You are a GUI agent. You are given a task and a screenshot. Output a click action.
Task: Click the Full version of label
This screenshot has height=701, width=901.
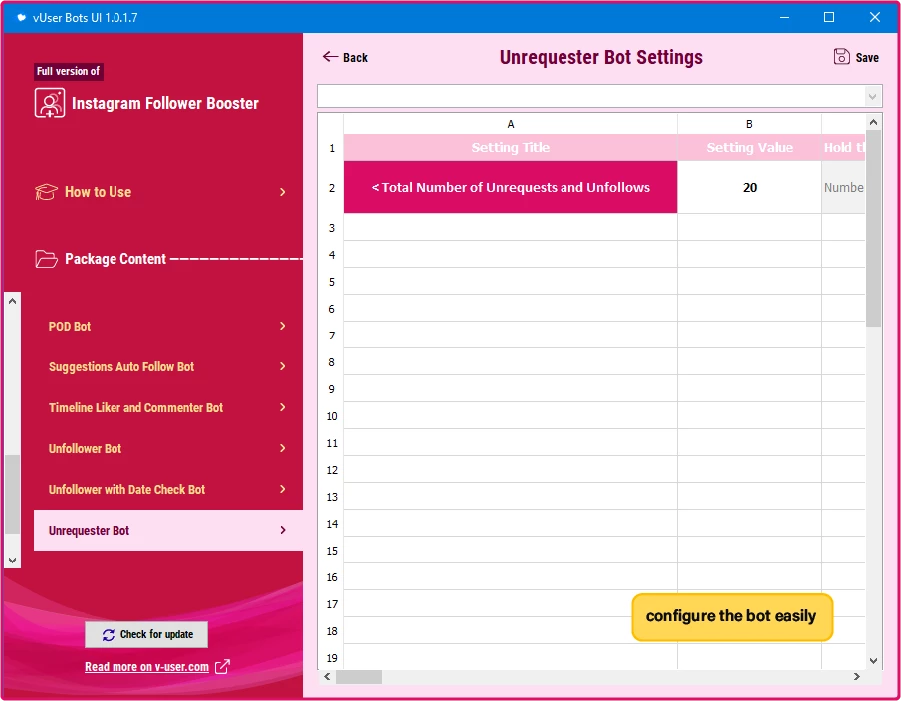pyautogui.click(x=68, y=71)
